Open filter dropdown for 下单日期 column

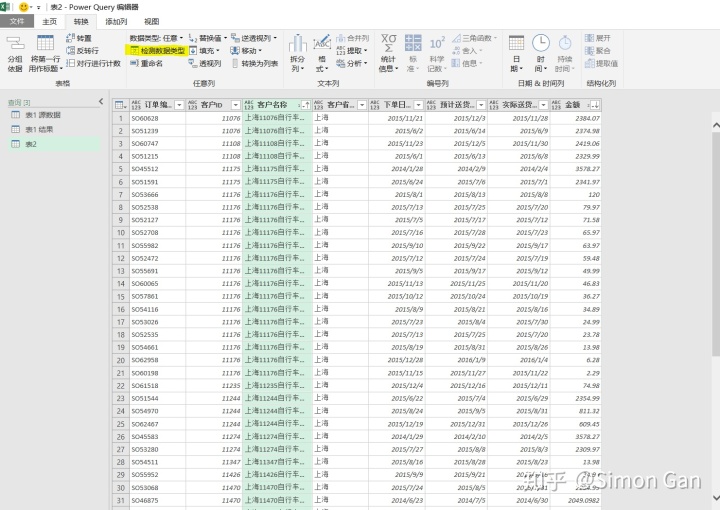point(418,105)
